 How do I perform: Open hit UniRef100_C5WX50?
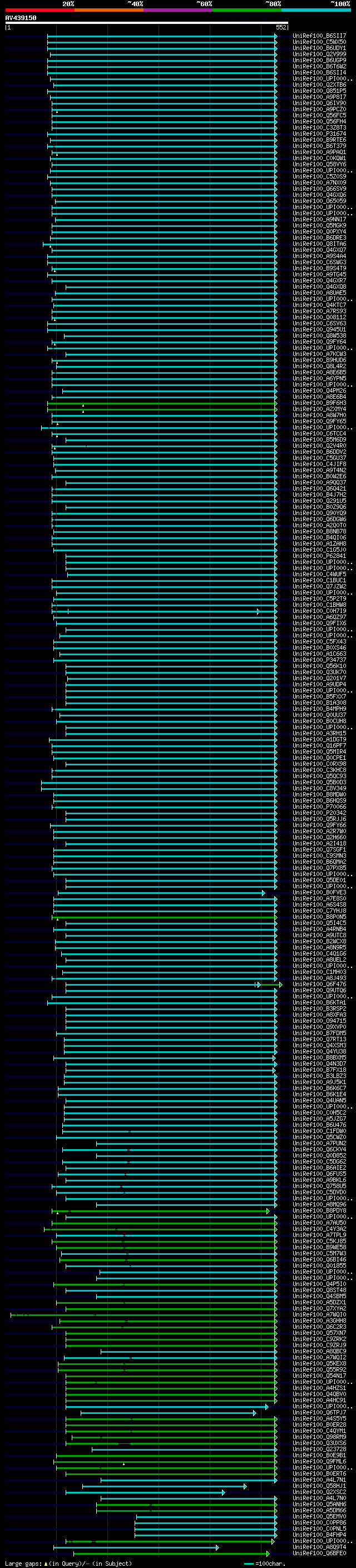click(319, 42)
